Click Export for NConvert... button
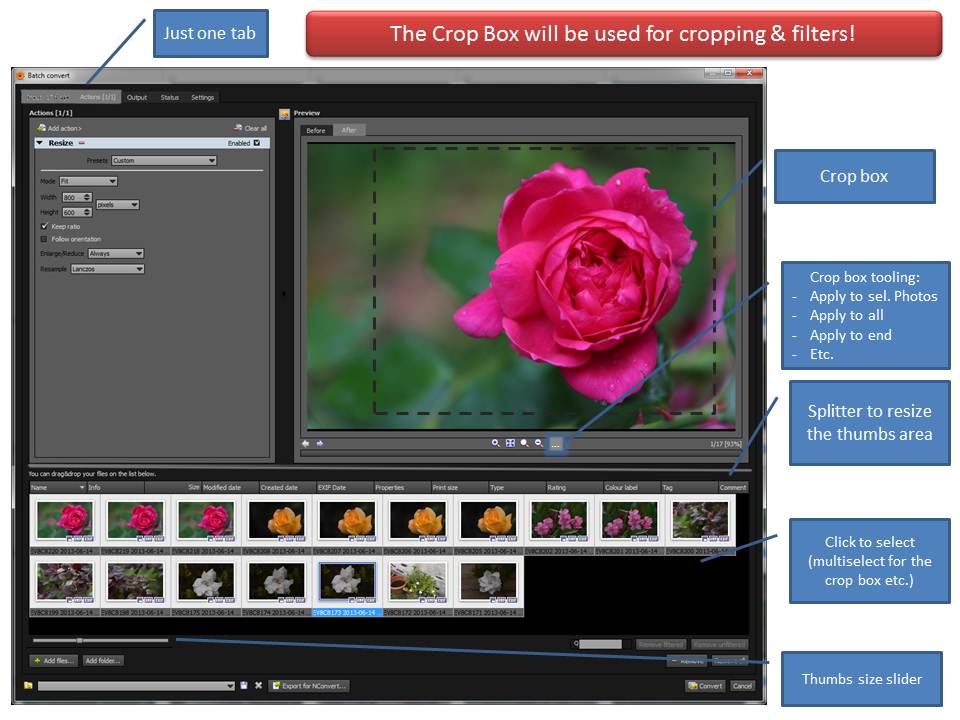960x720 pixels. [310, 686]
